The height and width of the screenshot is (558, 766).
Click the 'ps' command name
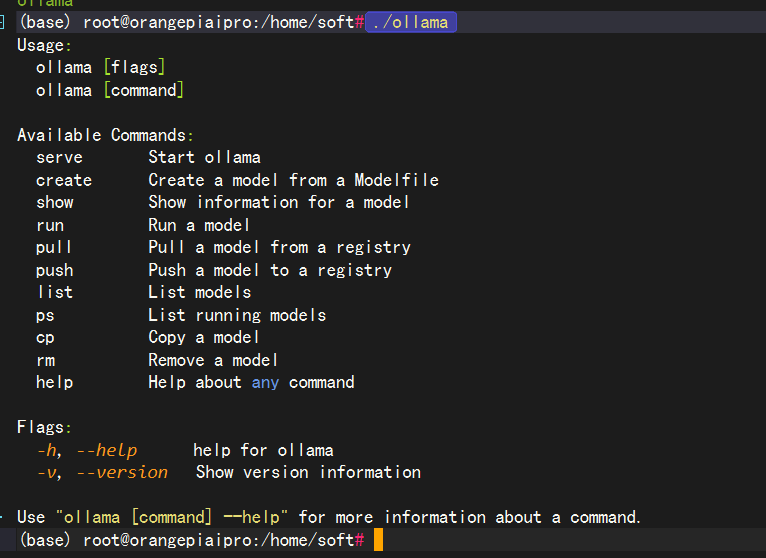(x=45, y=316)
